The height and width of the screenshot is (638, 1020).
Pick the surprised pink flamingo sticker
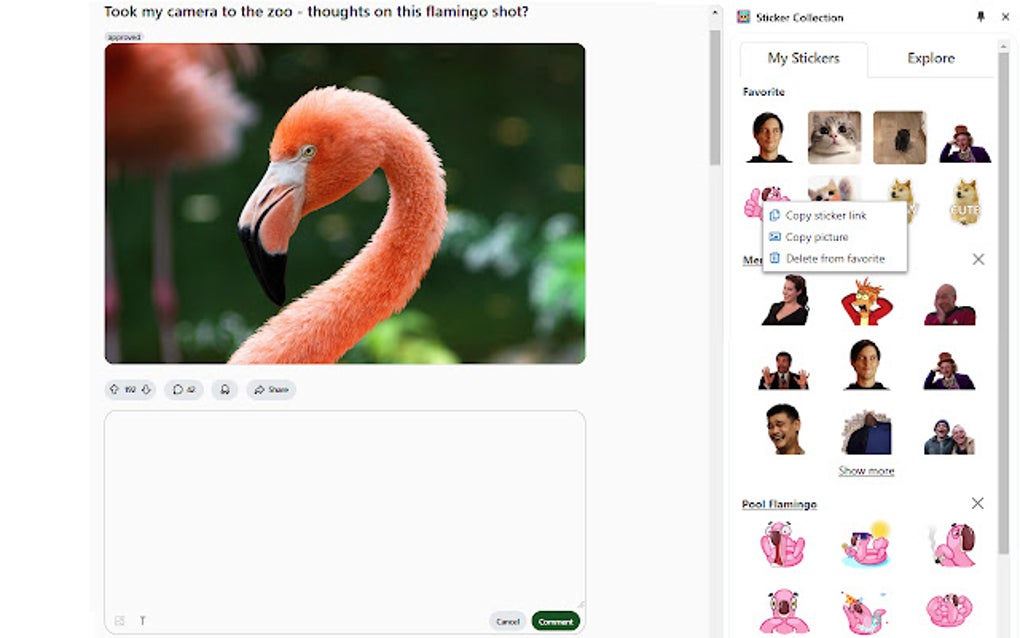[783, 545]
